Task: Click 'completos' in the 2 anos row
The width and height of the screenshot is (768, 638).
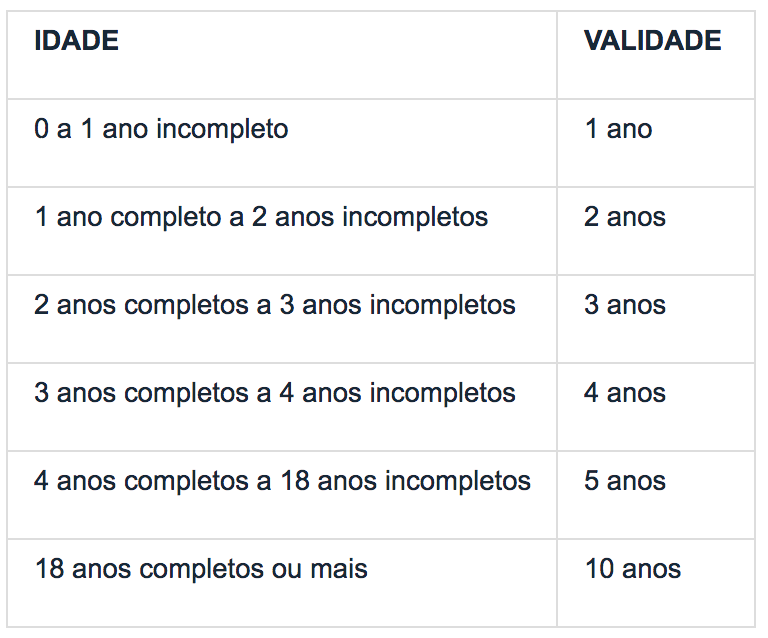Action: pyautogui.click(x=186, y=305)
